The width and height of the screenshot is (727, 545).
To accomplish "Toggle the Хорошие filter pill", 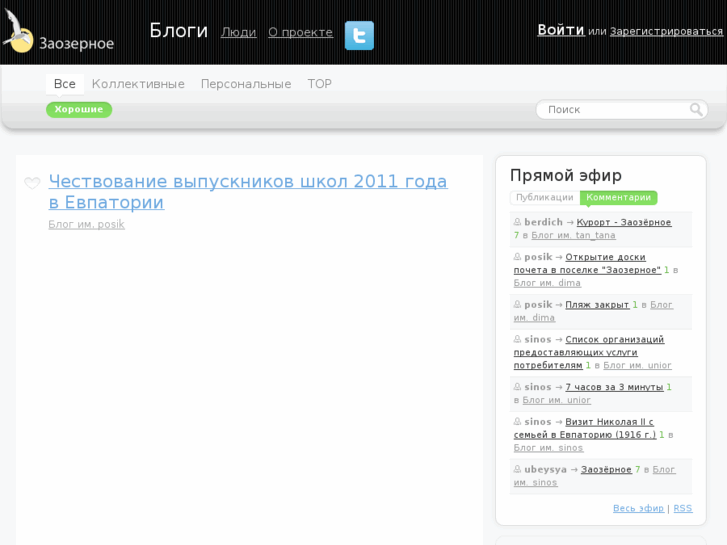I will [79, 109].
